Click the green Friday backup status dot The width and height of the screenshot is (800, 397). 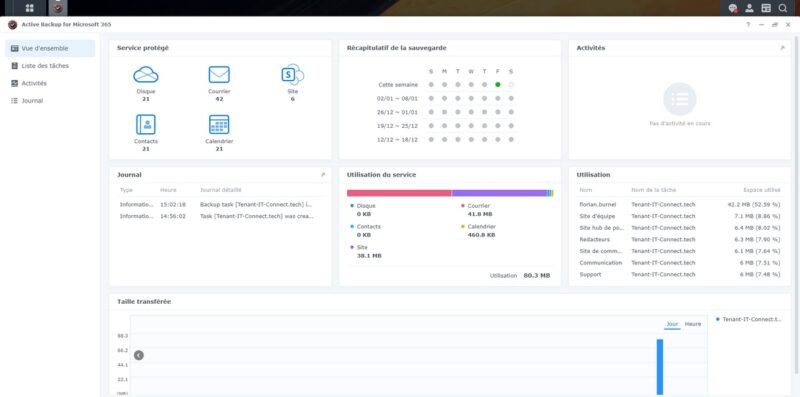click(497, 85)
